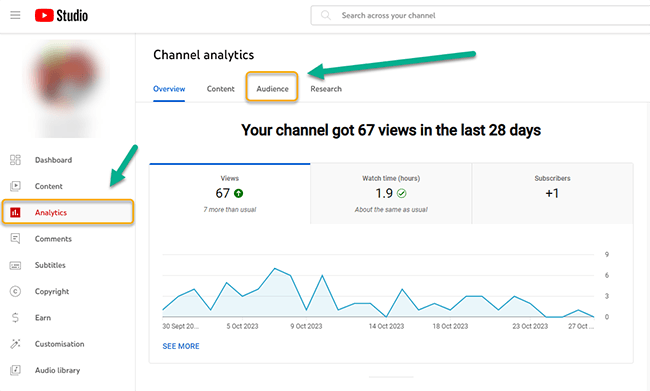Open the Dashboard sidebar item
Screen dimensions: 650x391
coord(68,160)
